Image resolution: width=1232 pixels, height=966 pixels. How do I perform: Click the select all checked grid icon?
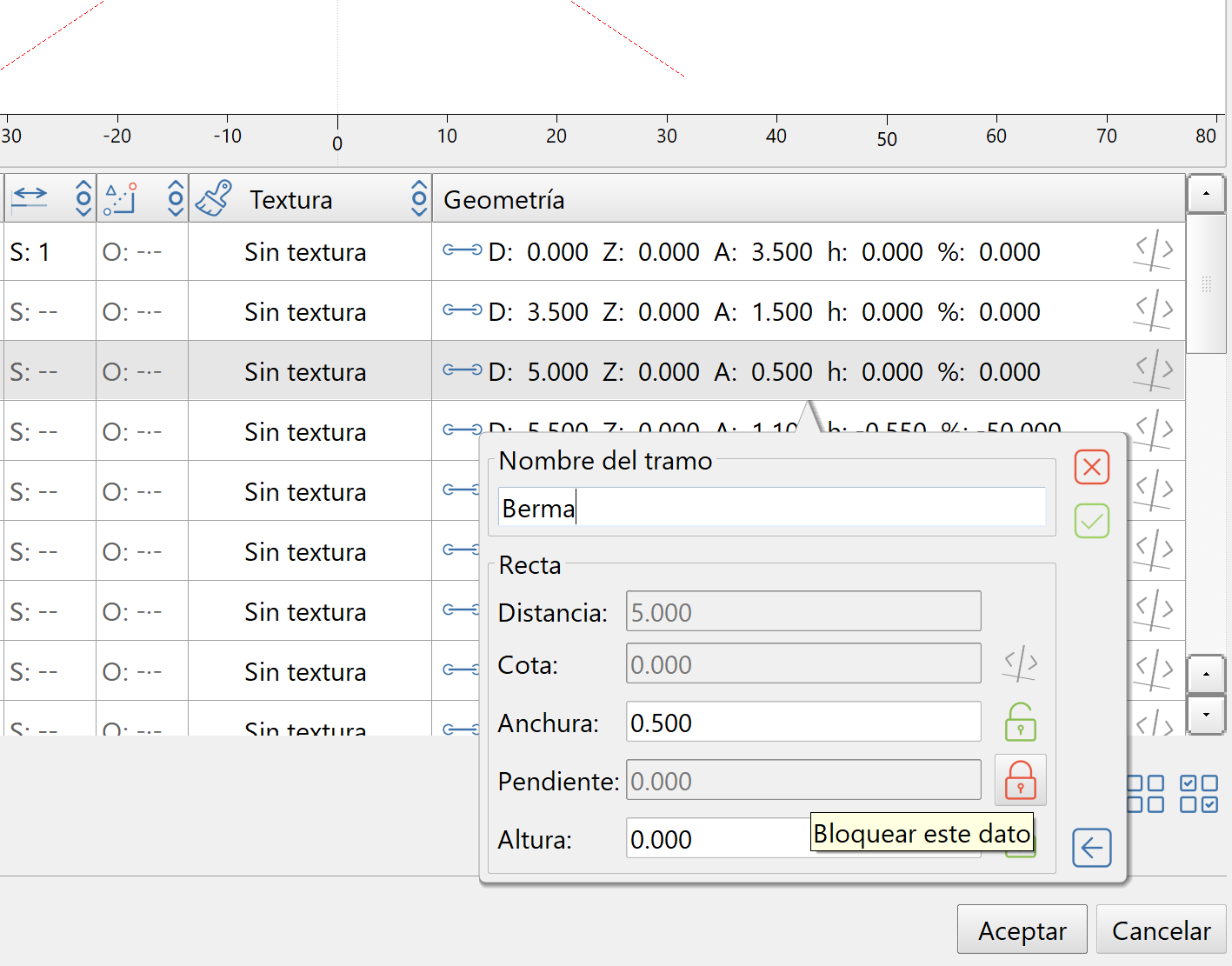pos(1198,794)
